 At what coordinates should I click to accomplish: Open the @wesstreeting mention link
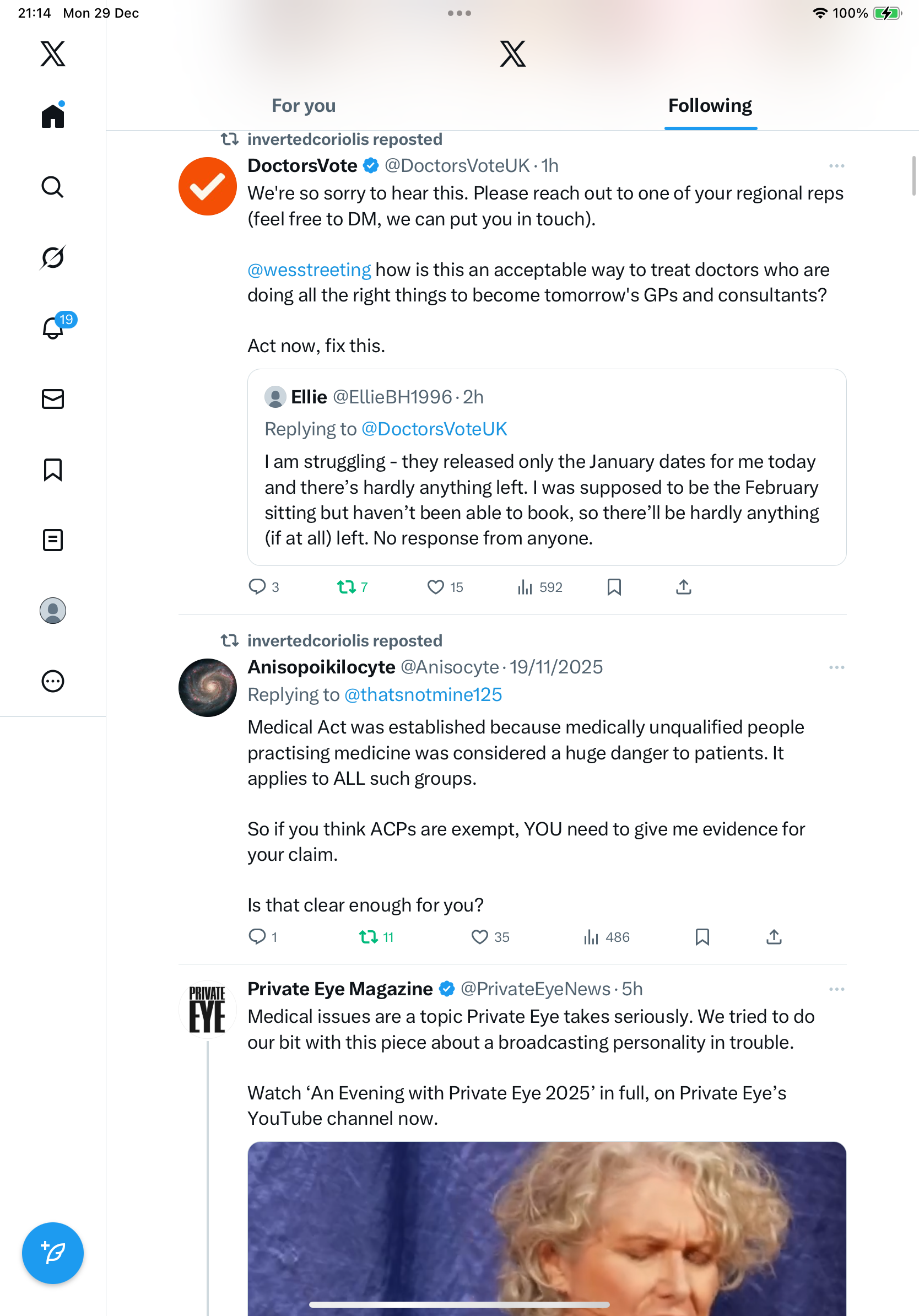[x=310, y=270]
